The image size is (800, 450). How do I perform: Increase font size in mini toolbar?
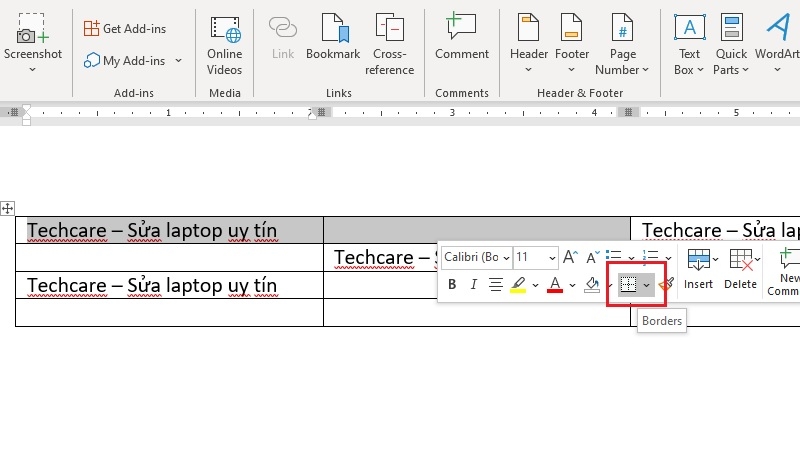pyautogui.click(x=570, y=257)
